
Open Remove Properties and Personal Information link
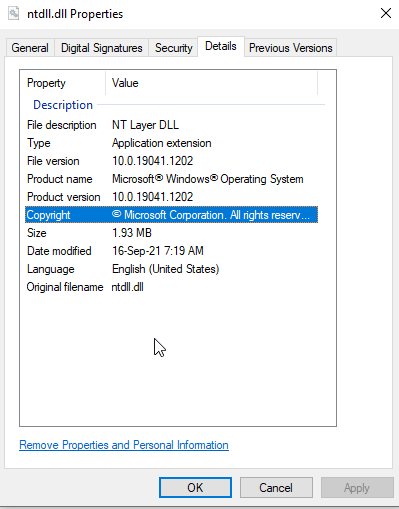(x=124, y=445)
